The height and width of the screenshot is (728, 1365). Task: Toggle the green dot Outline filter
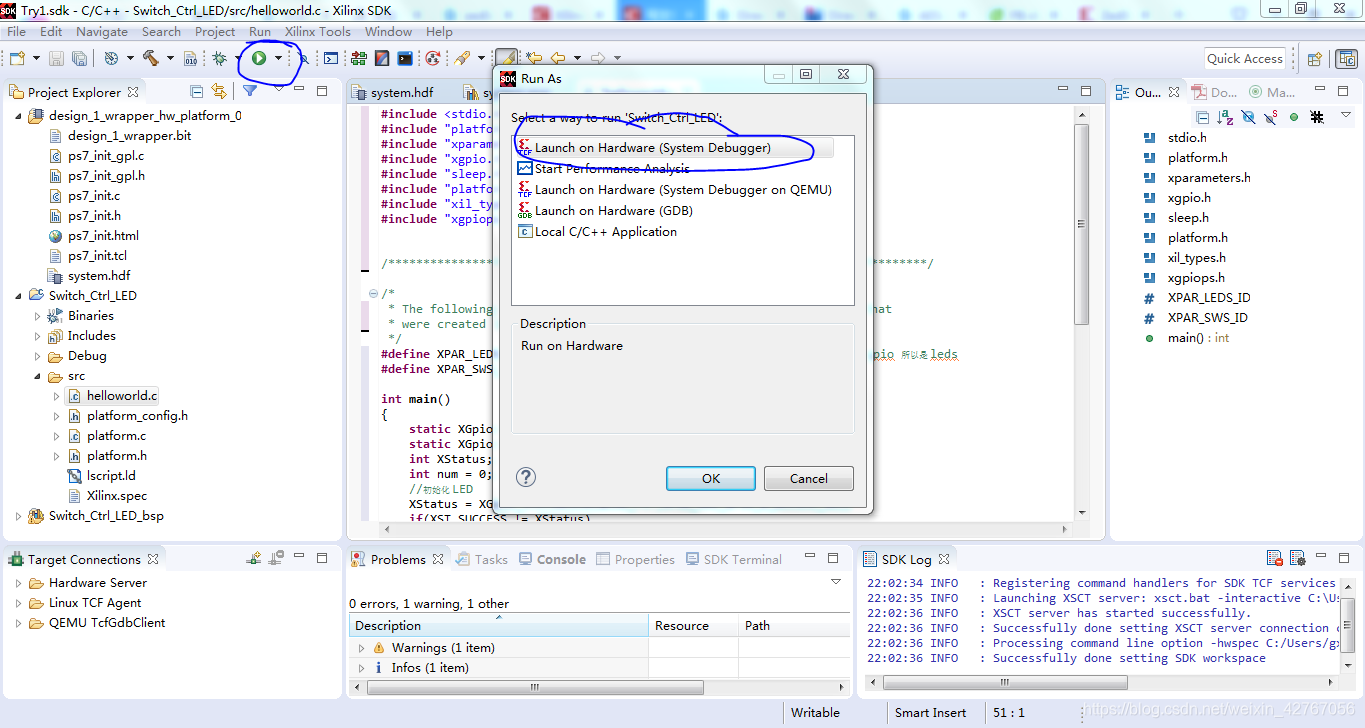click(1294, 117)
